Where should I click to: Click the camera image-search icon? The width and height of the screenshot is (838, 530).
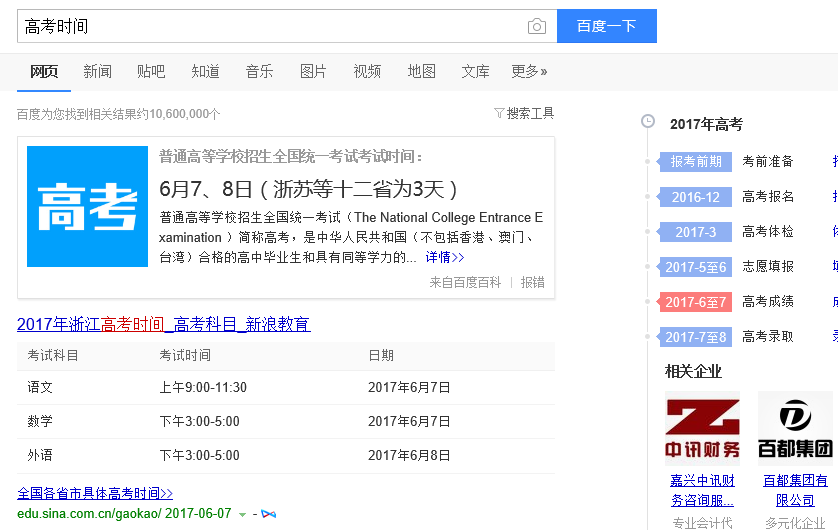tap(537, 27)
